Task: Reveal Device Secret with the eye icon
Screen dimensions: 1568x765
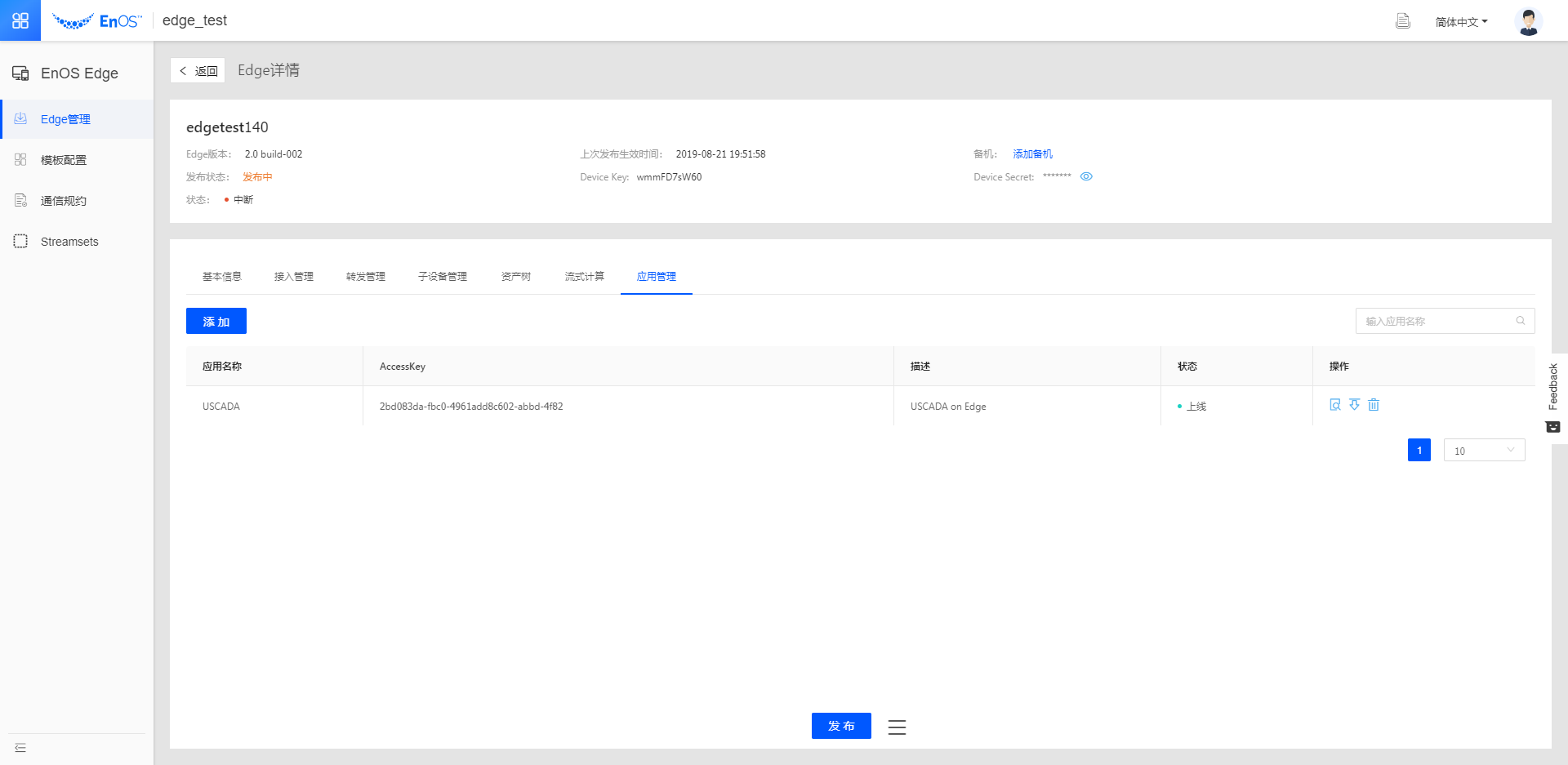Action: coord(1086,176)
